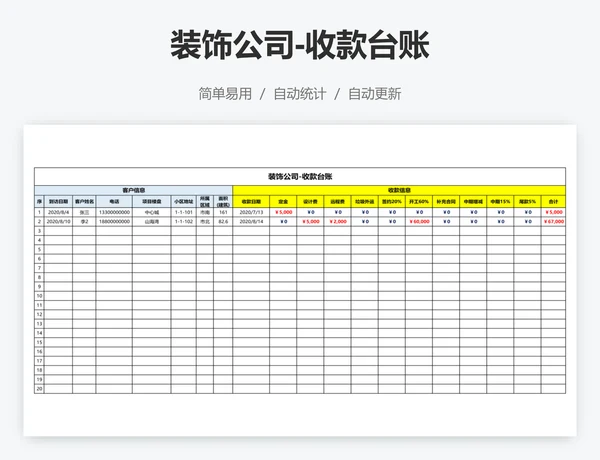Select the 中期15% column header
600x460 pixels.
click(x=501, y=201)
